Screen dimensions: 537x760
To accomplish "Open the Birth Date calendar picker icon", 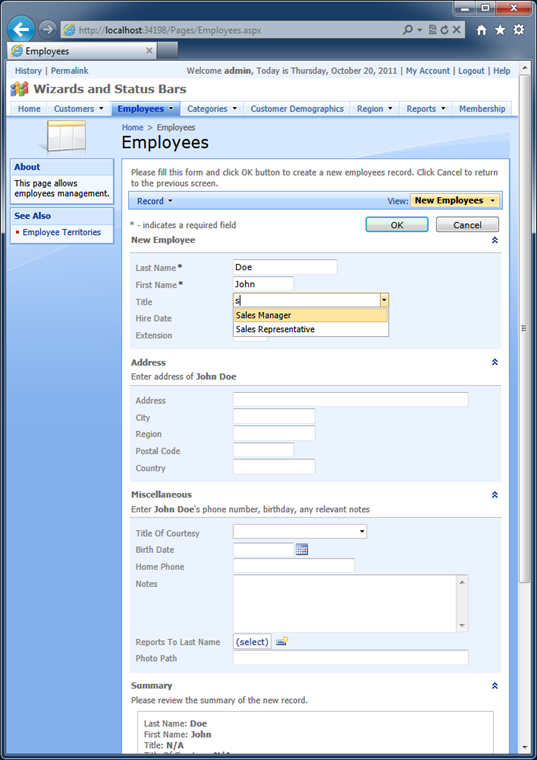I will [302, 549].
